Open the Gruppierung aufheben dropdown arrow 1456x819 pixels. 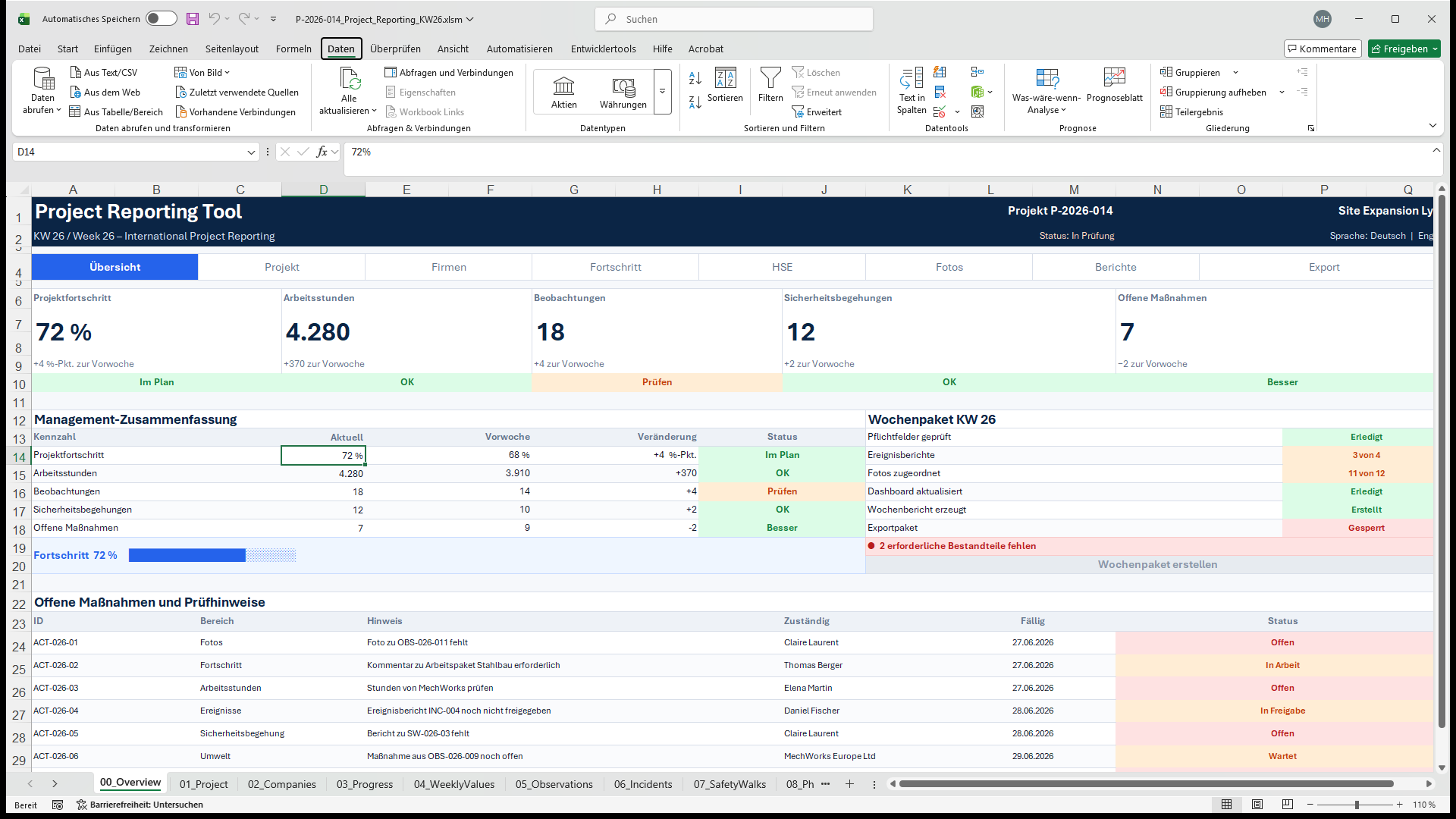click(1282, 93)
